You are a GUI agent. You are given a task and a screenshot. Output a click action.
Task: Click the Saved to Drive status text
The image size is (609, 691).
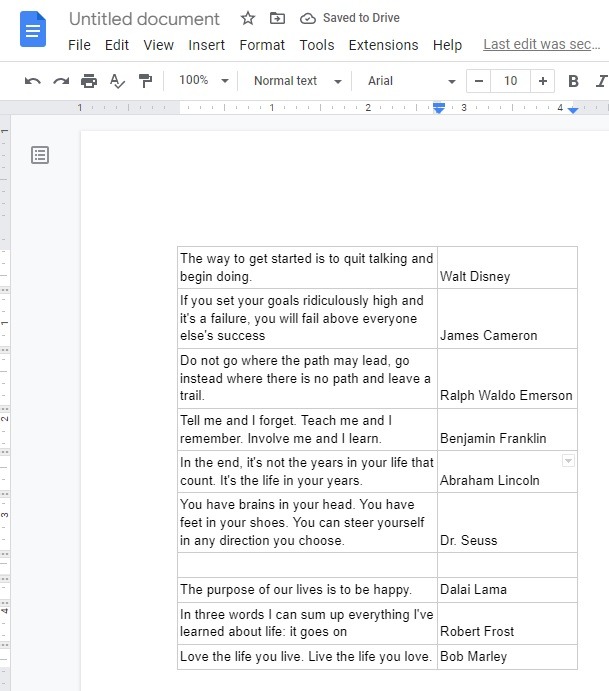click(x=361, y=18)
